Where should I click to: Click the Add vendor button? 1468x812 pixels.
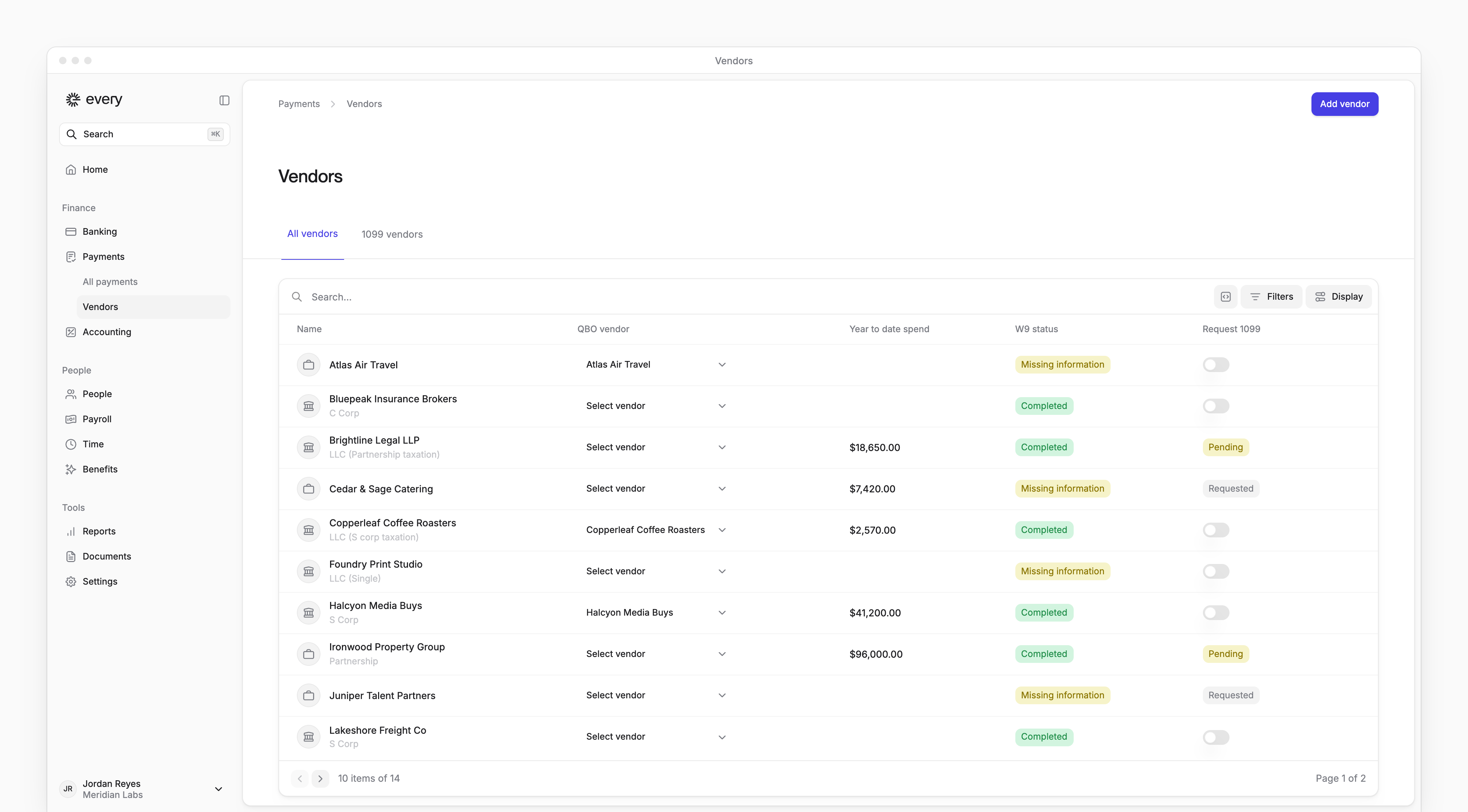[x=1344, y=104]
